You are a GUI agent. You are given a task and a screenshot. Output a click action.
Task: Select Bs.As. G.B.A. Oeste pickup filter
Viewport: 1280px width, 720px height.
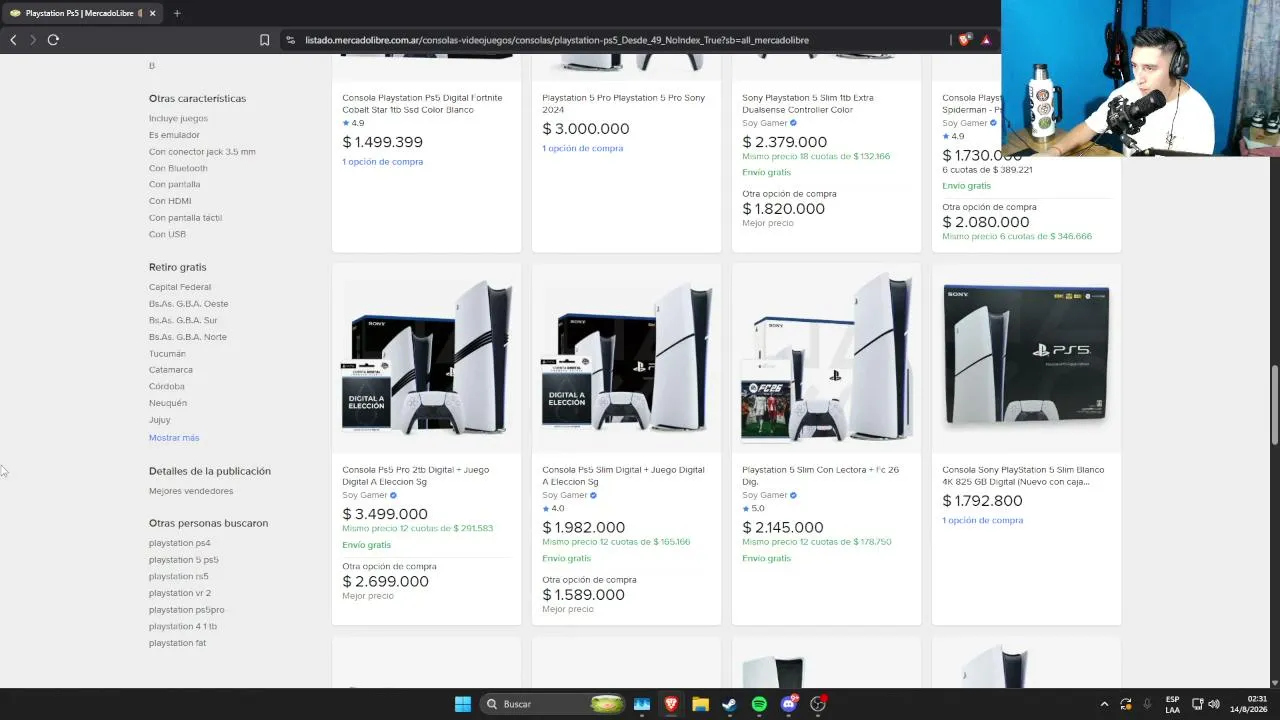[x=188, y=304]
